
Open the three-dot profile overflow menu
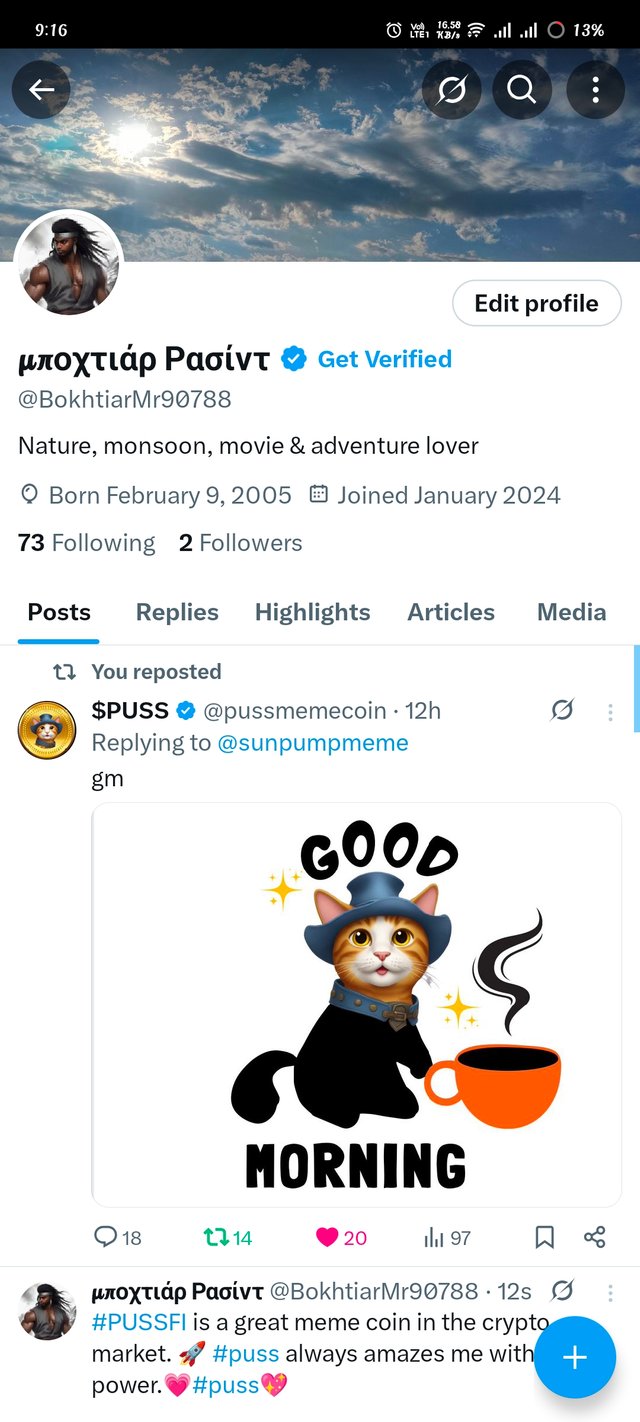(595, 90)
